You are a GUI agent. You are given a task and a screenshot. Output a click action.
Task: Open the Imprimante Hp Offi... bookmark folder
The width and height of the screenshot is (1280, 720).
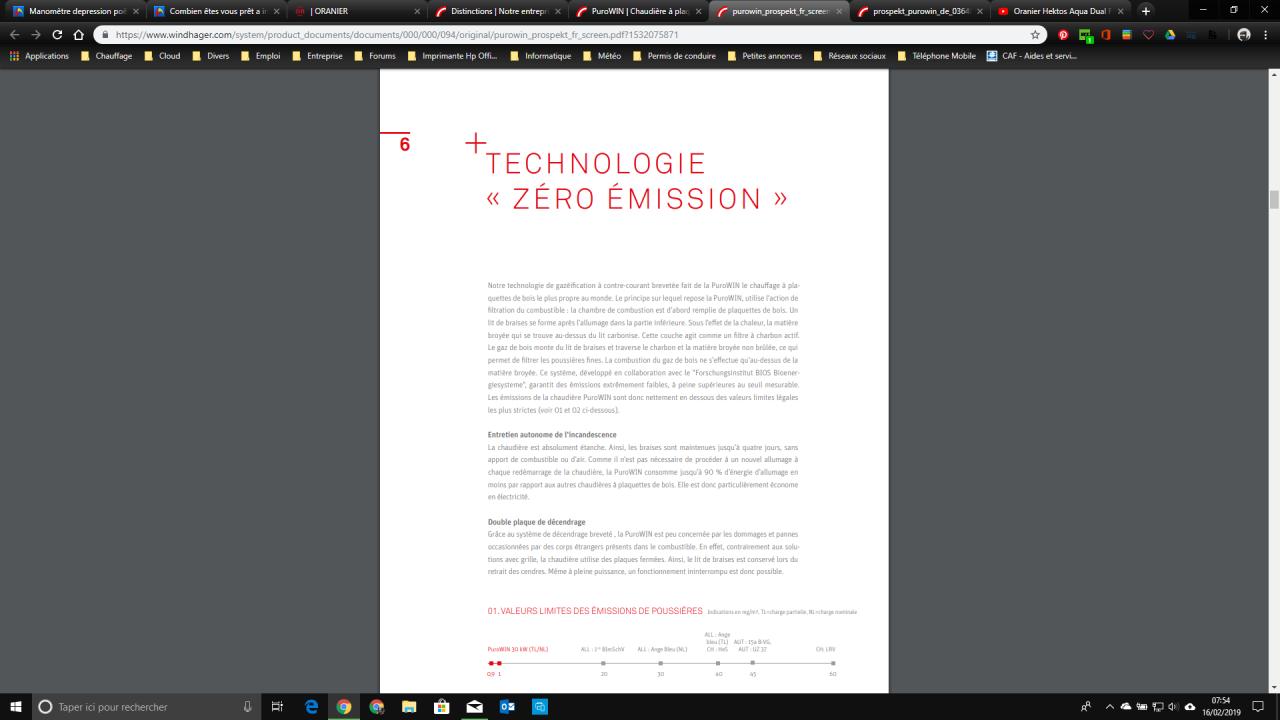point(452,56)
